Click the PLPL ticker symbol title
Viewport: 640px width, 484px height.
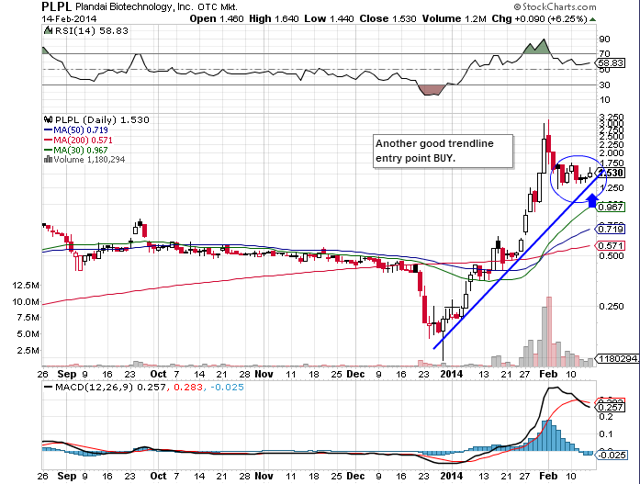coord(57,7)
